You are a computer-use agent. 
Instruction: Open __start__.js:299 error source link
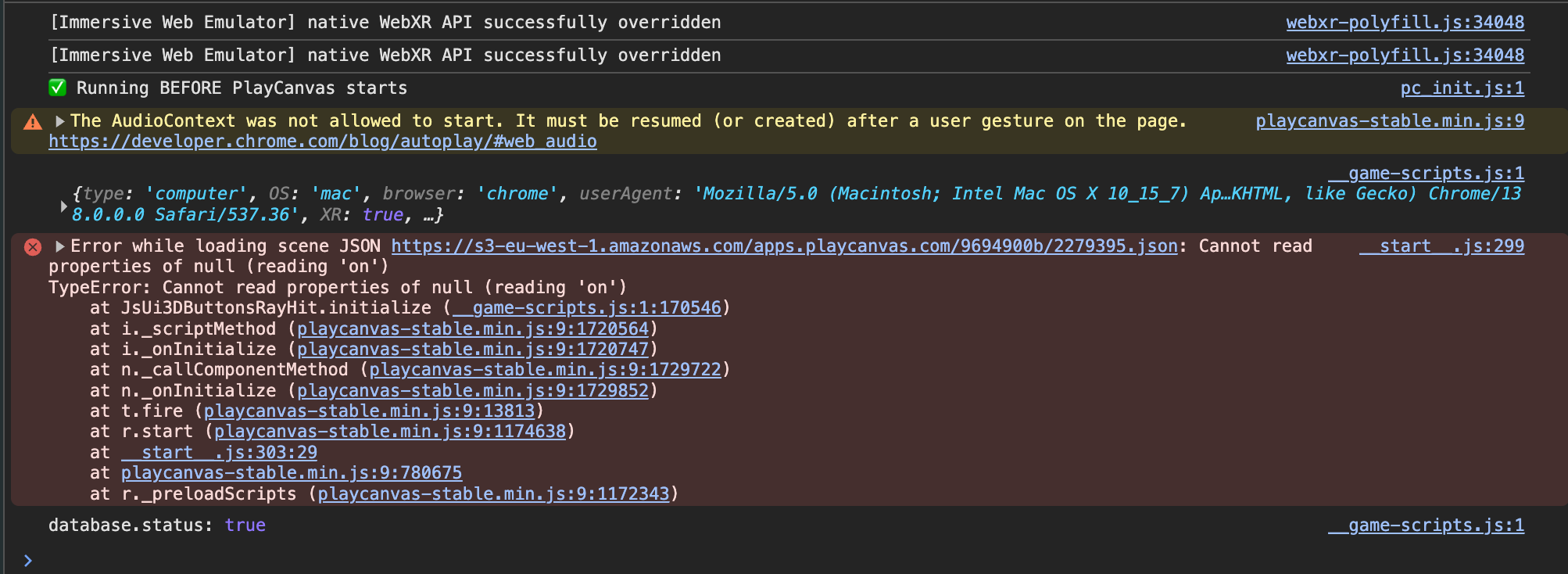[1441, 246]
